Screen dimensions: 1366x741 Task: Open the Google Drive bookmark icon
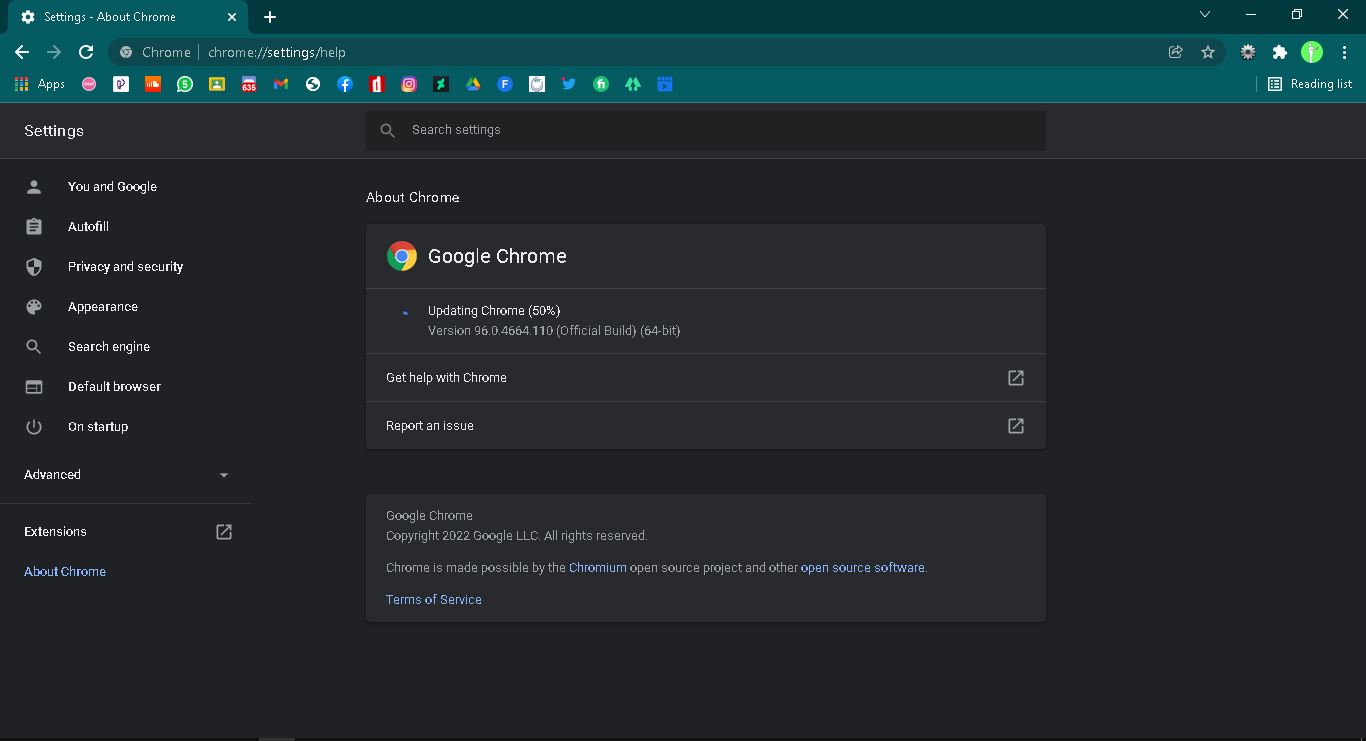473,84
